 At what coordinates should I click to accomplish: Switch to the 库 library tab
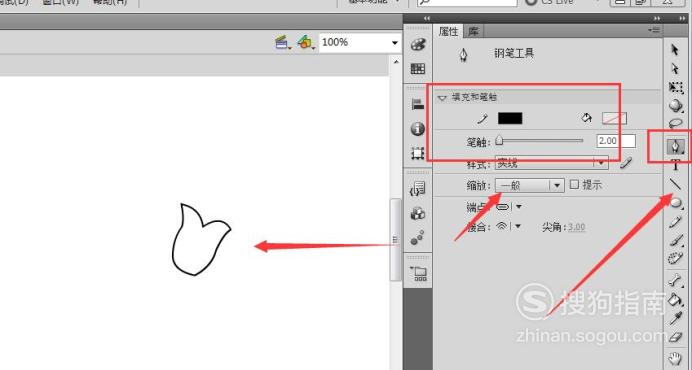coord(474,31)
